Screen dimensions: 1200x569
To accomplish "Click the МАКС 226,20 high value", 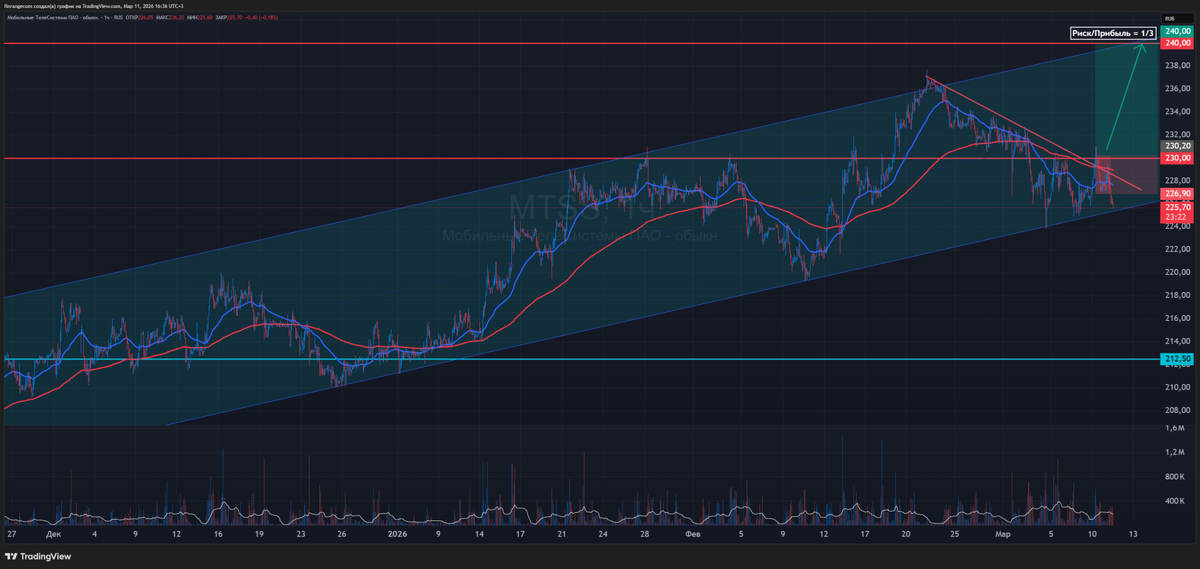I will coord(169,17).
